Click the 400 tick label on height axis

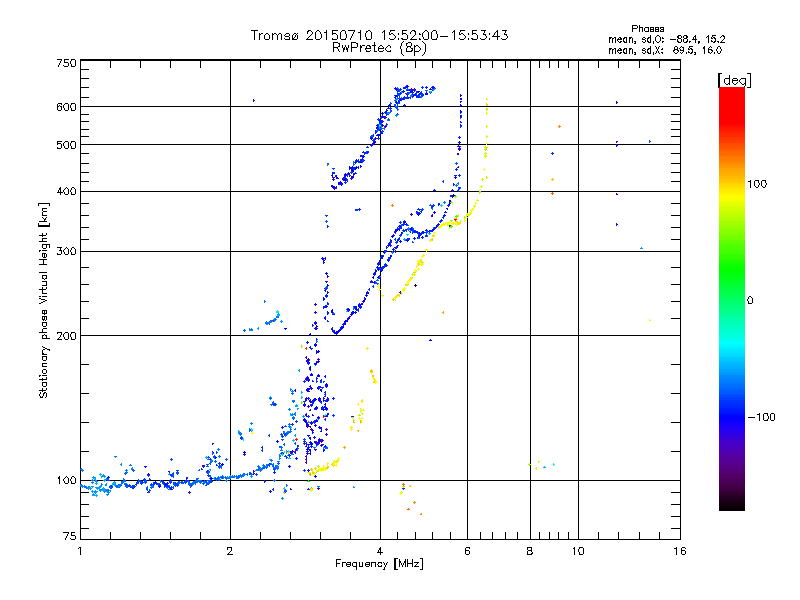(66, 191)
